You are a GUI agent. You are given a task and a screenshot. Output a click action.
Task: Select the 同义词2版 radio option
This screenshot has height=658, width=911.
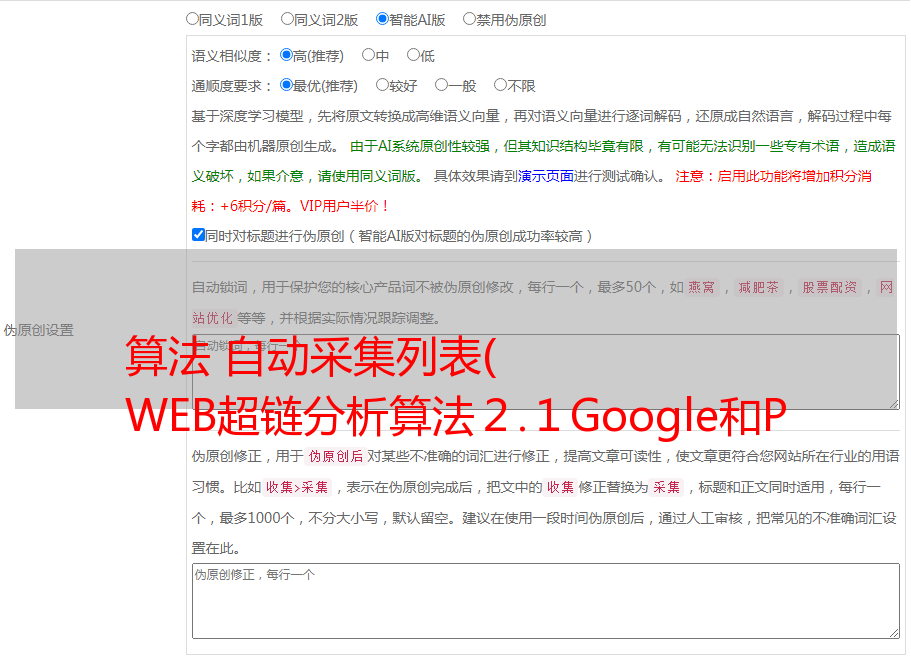point(287,19)
